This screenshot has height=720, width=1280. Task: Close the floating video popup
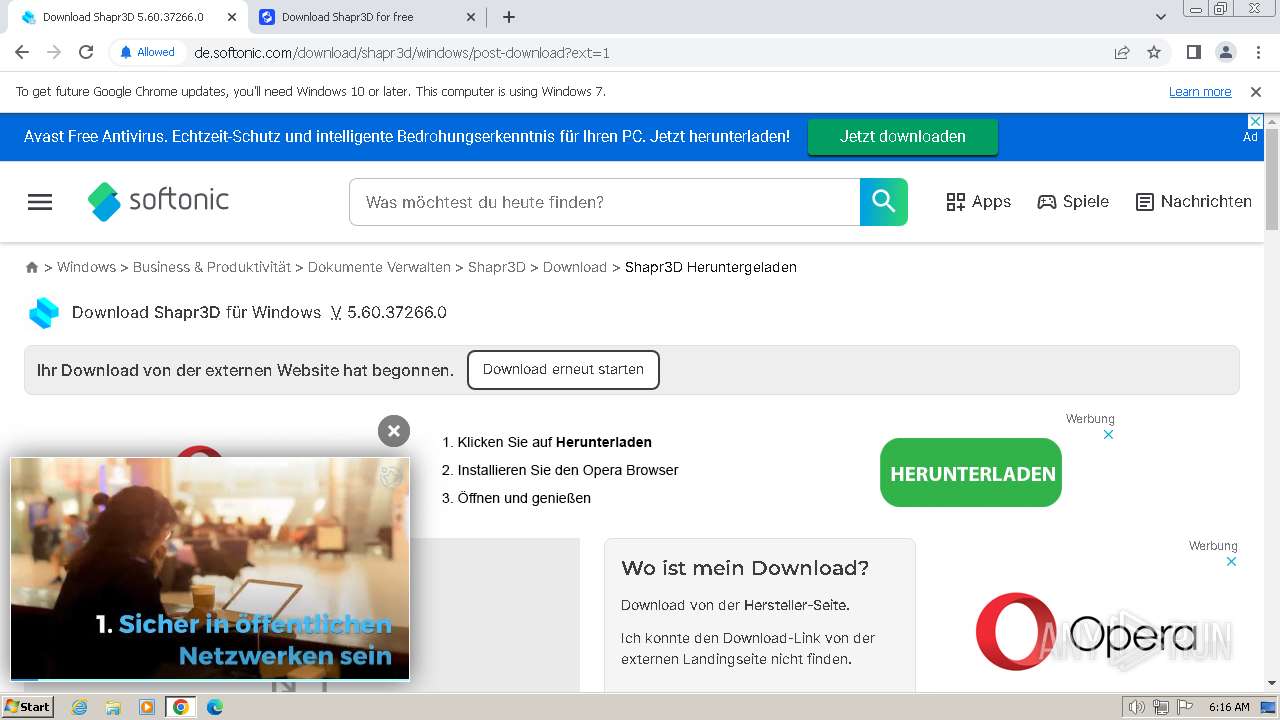click(394, 431)
